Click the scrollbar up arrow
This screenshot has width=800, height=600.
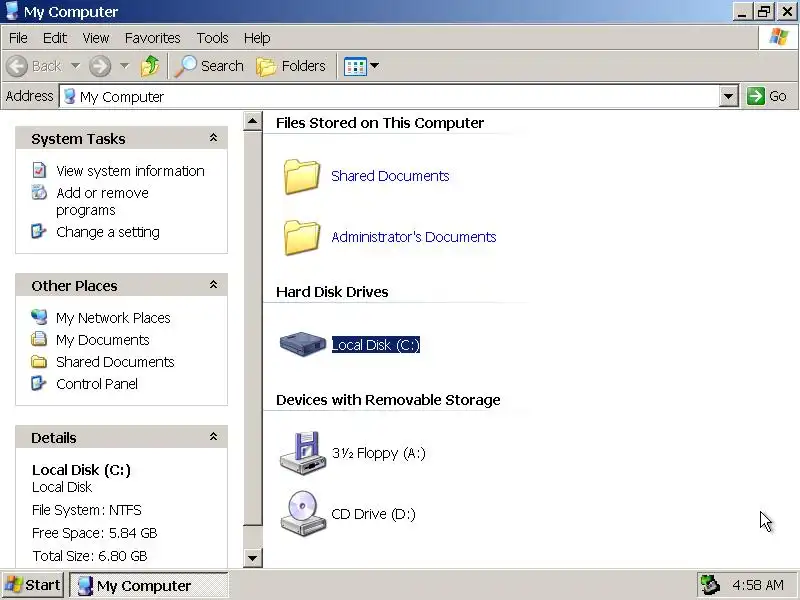253,121
